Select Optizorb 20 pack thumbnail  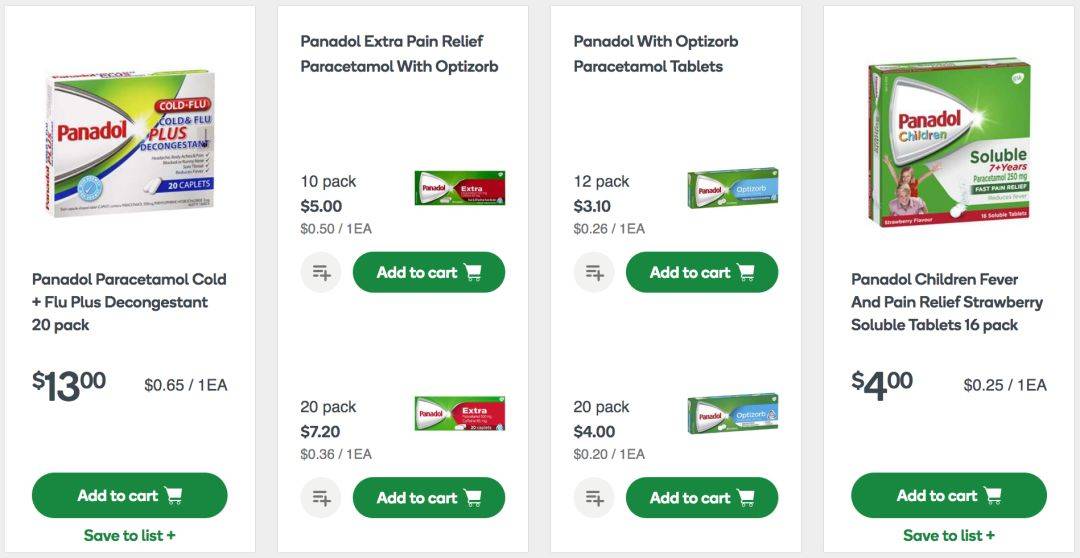click(733, 413)
